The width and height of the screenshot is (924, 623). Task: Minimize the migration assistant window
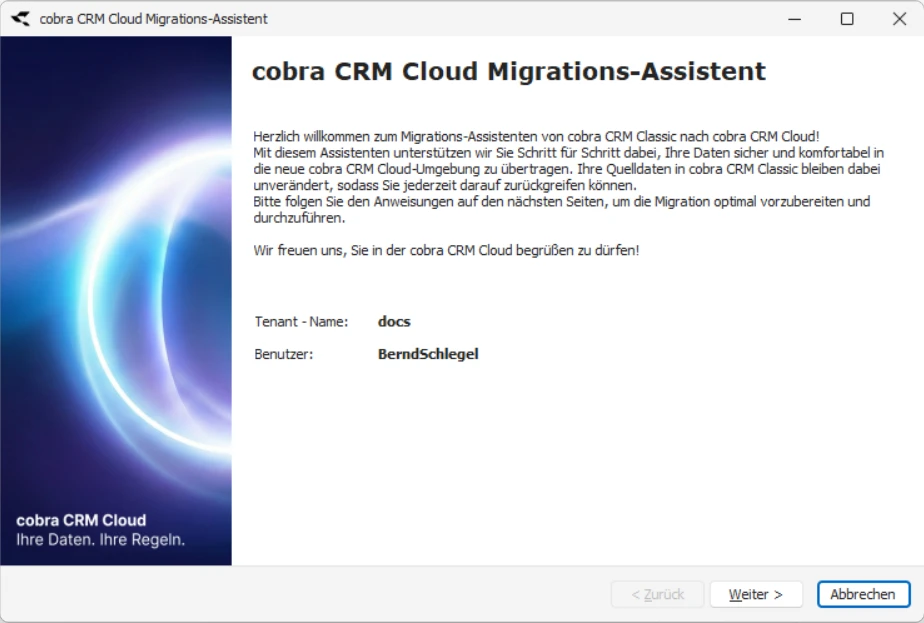(795, 18)
